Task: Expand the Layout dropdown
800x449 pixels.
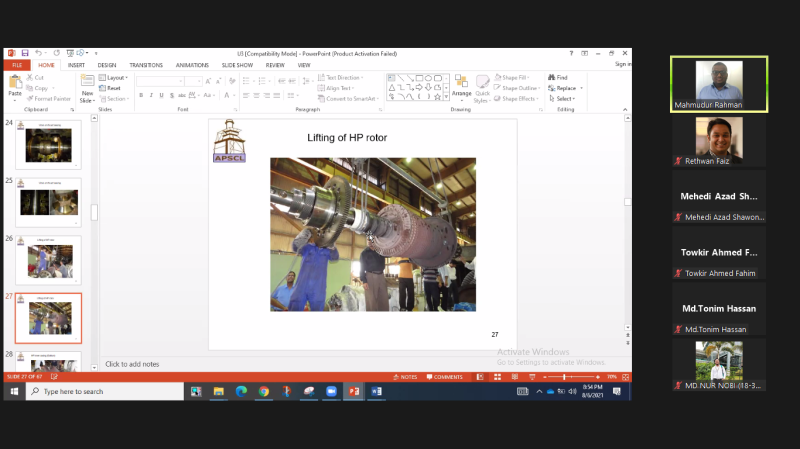Action: (x=115, y=77)
